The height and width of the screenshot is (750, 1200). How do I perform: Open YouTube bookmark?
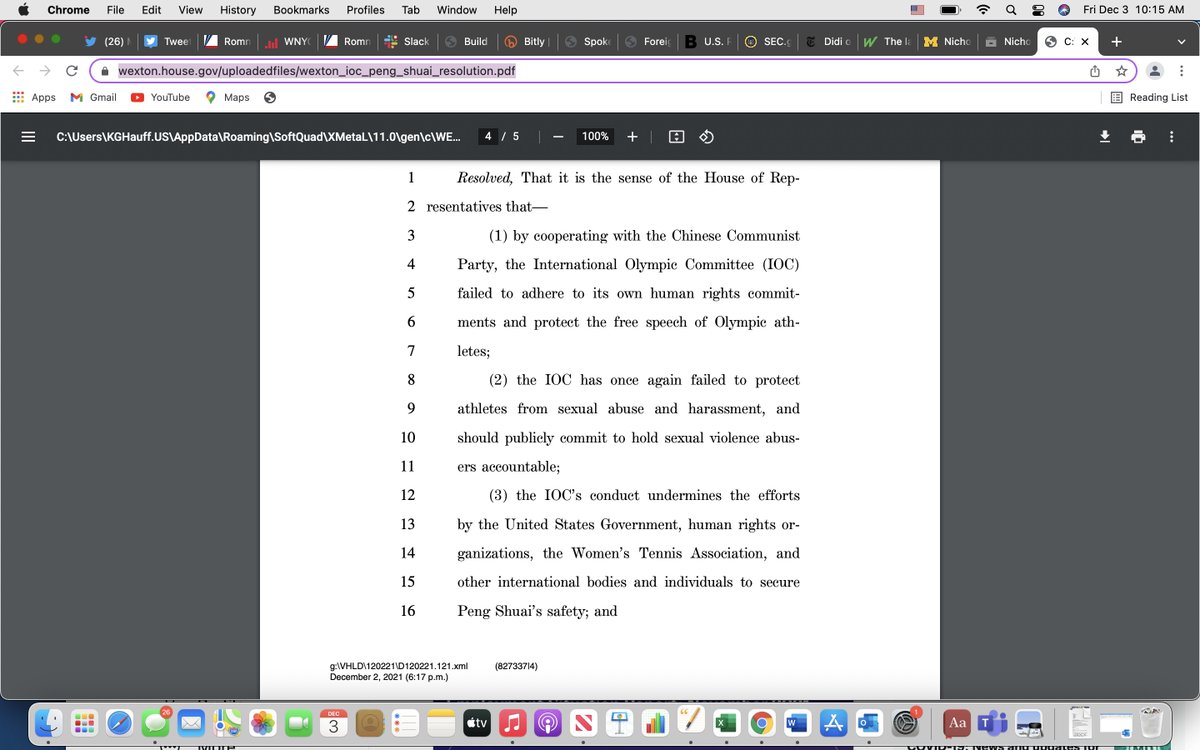coord(160,97)
